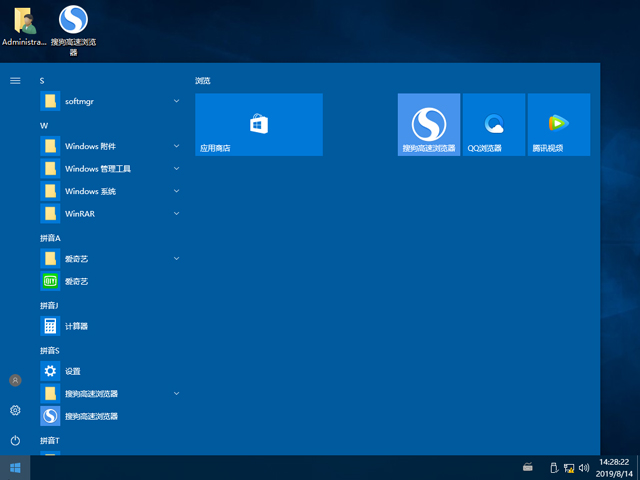Open the clock and date in taskbar
The image size is (640, 480).
click(614, 468)
